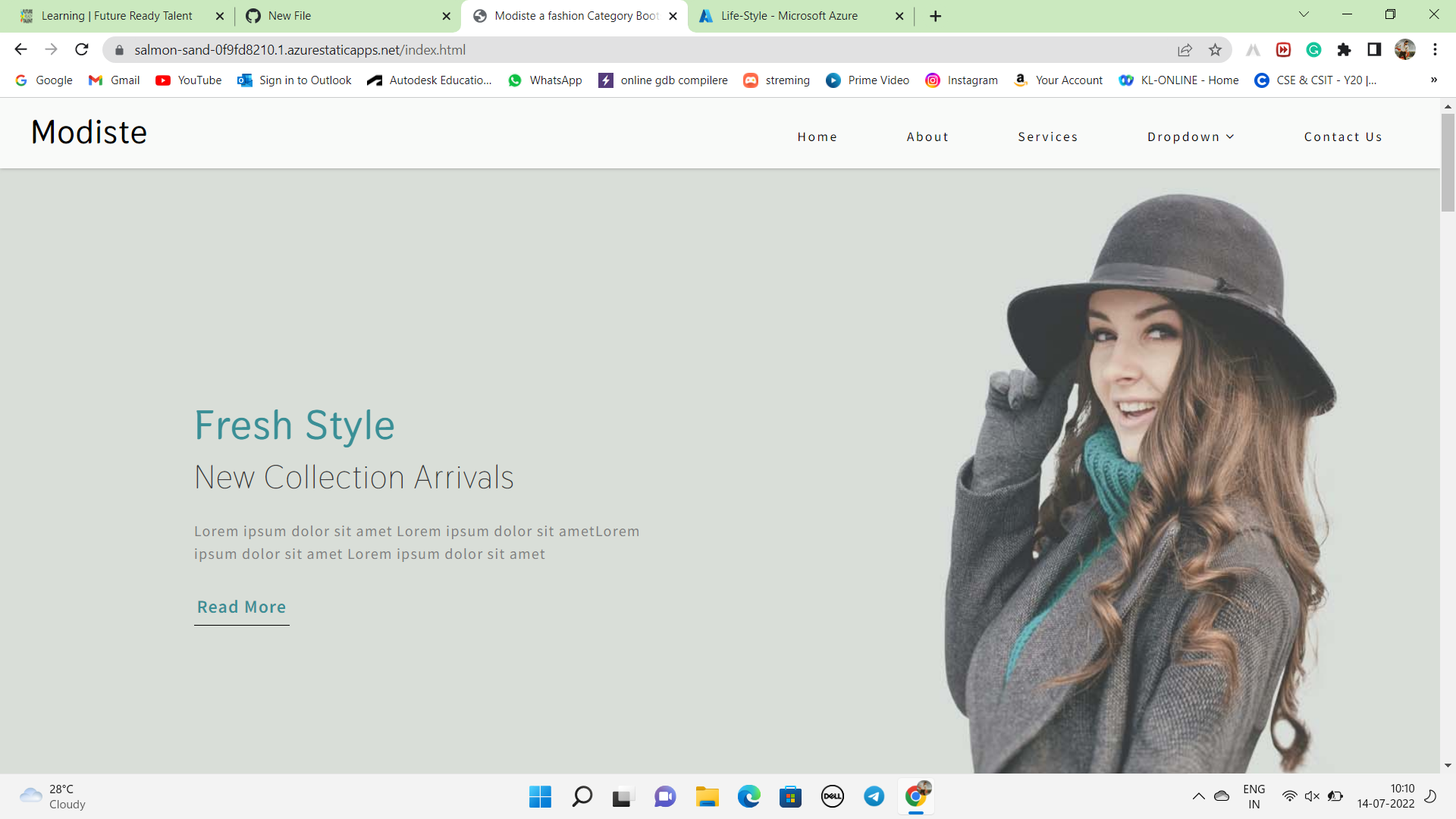Open the Windows Start menu
The image size is (1456, 819).
pyautogui.click(x=540, y=796)
